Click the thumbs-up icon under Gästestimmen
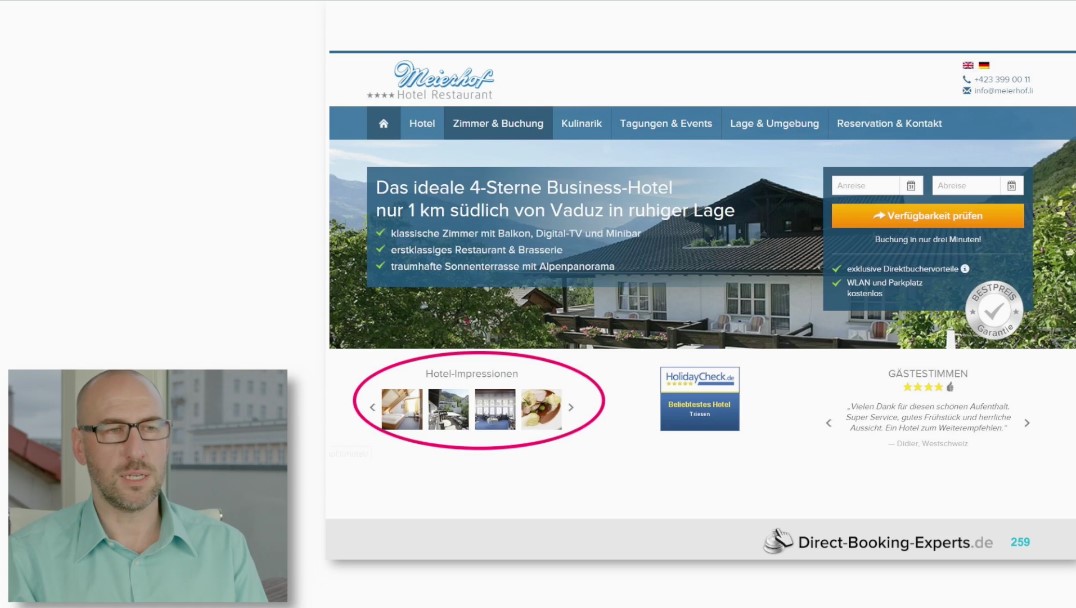 [950, 387]
